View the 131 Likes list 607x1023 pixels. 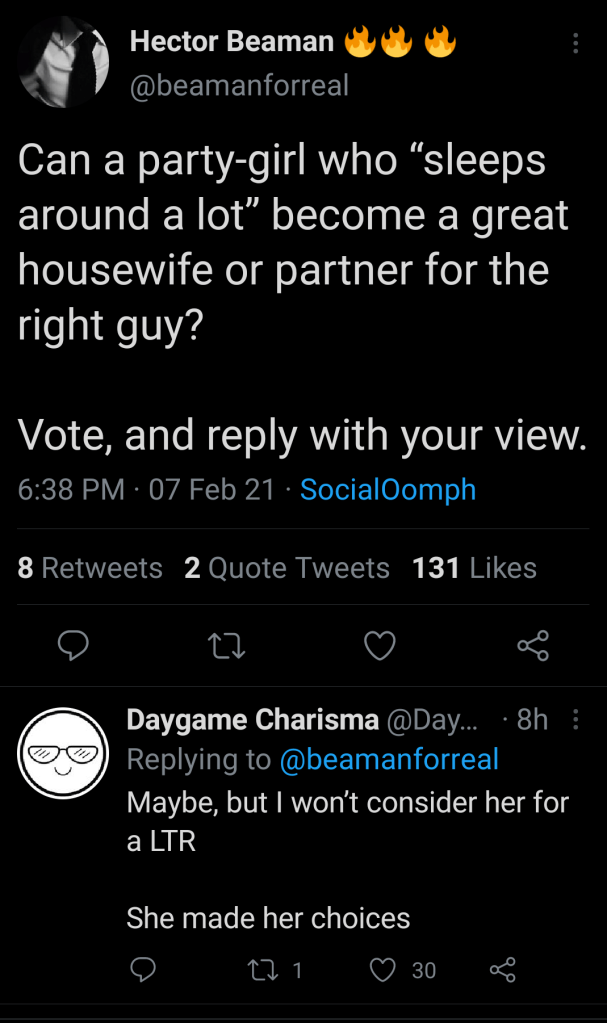coord(474,568)
